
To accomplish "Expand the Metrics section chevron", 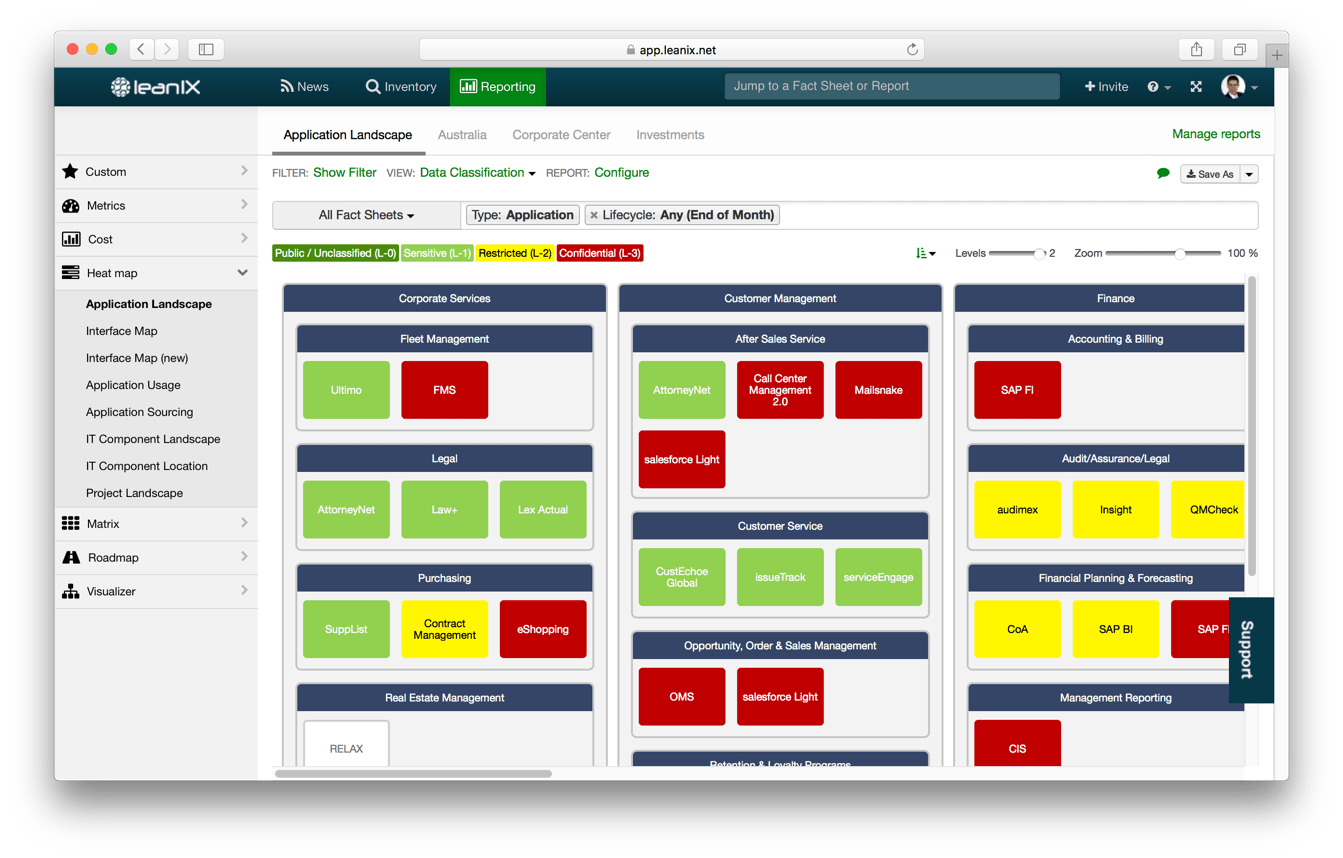I will 244,205.
